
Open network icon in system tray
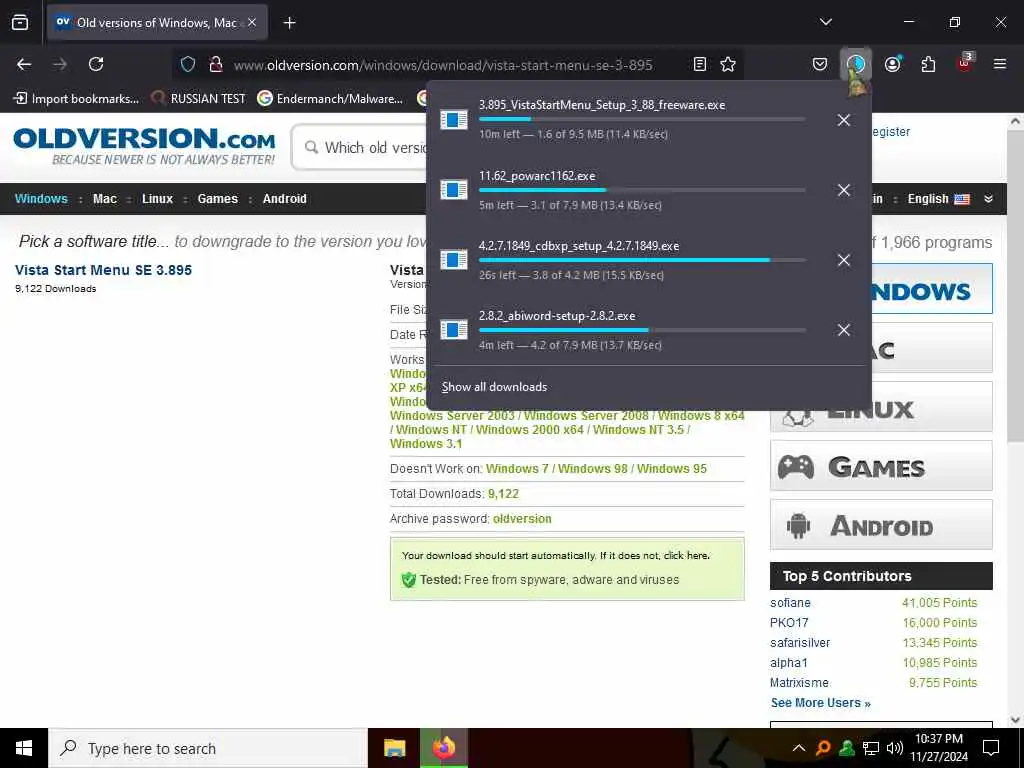(x=871, y=748)
